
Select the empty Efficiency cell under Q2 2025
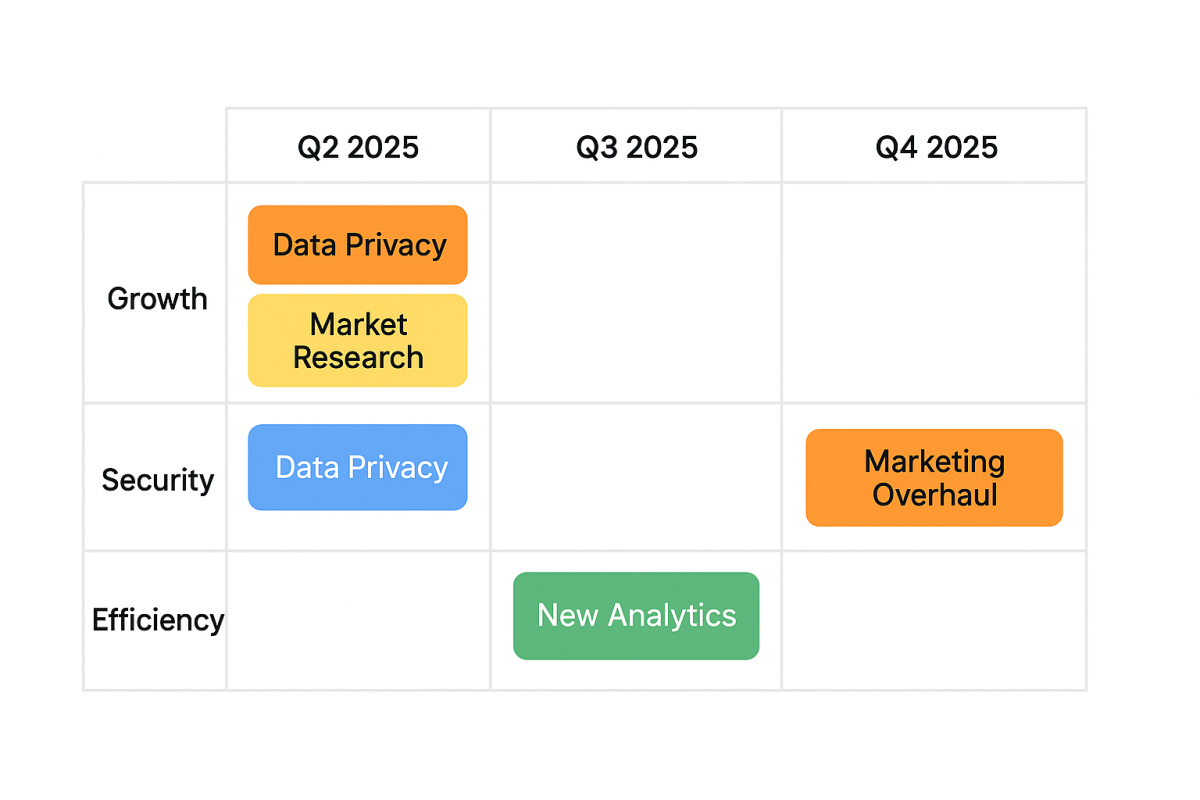(x=358, y=621)
